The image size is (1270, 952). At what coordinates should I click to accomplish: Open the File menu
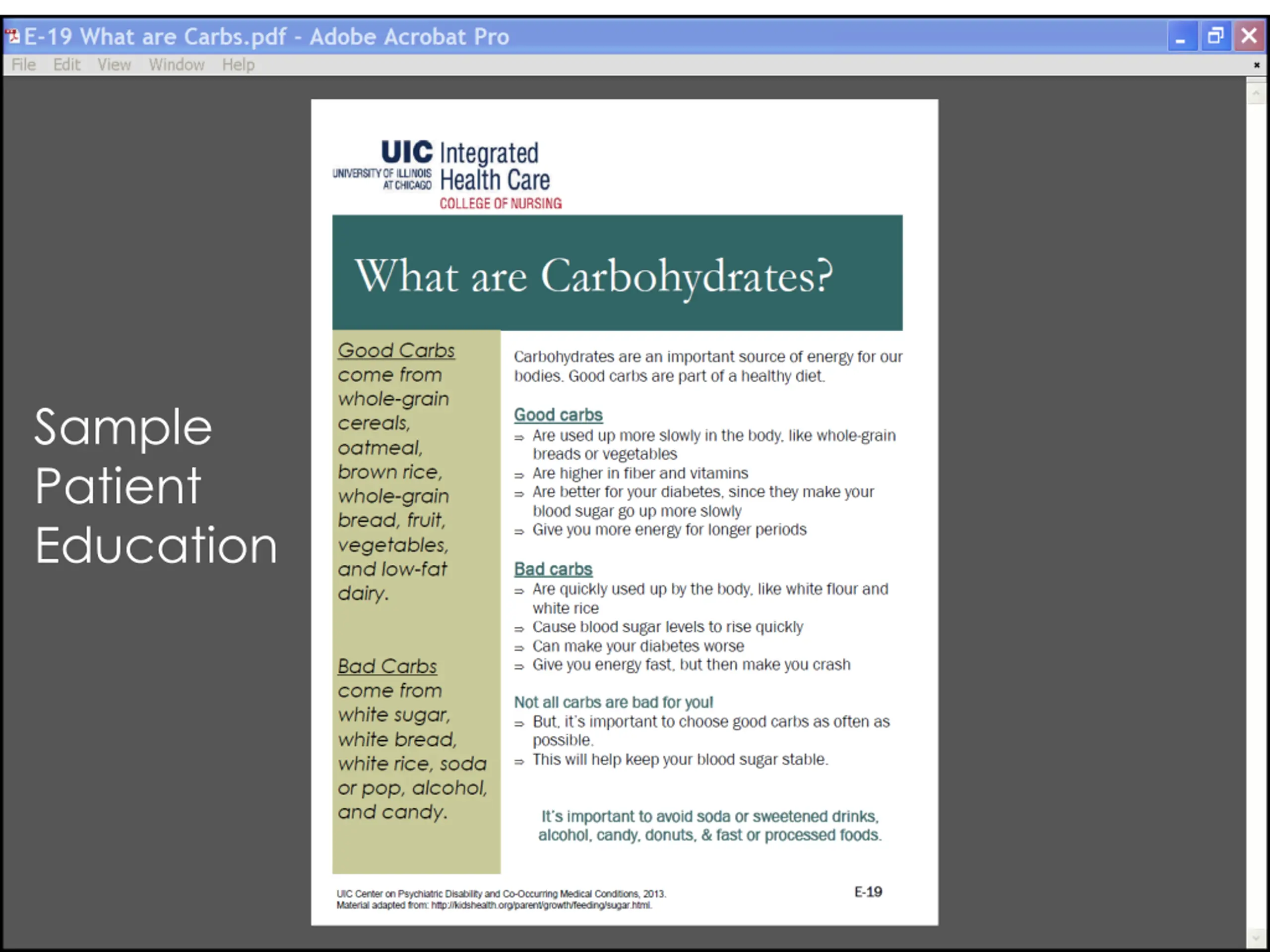[x=23, y=65]
